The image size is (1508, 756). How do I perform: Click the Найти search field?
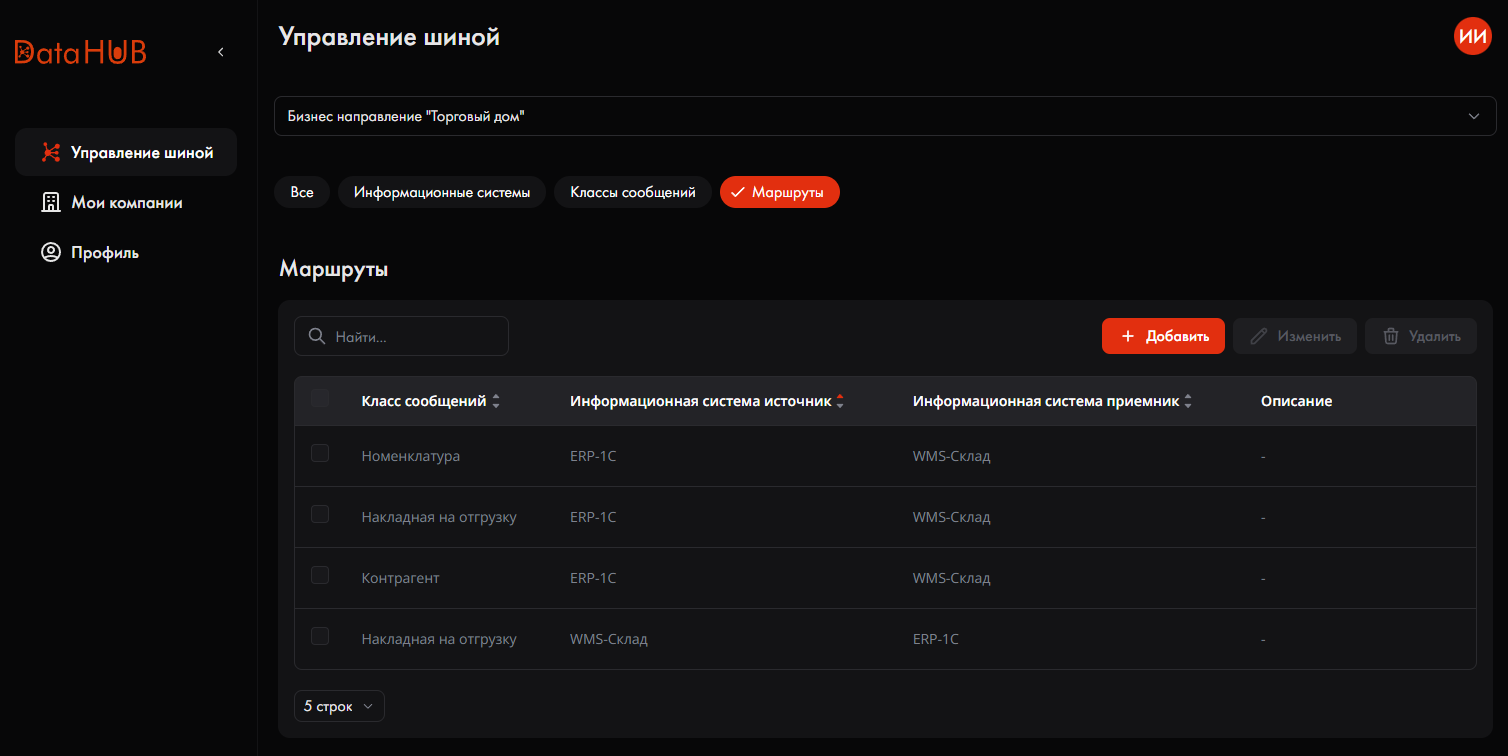[401, 337]
